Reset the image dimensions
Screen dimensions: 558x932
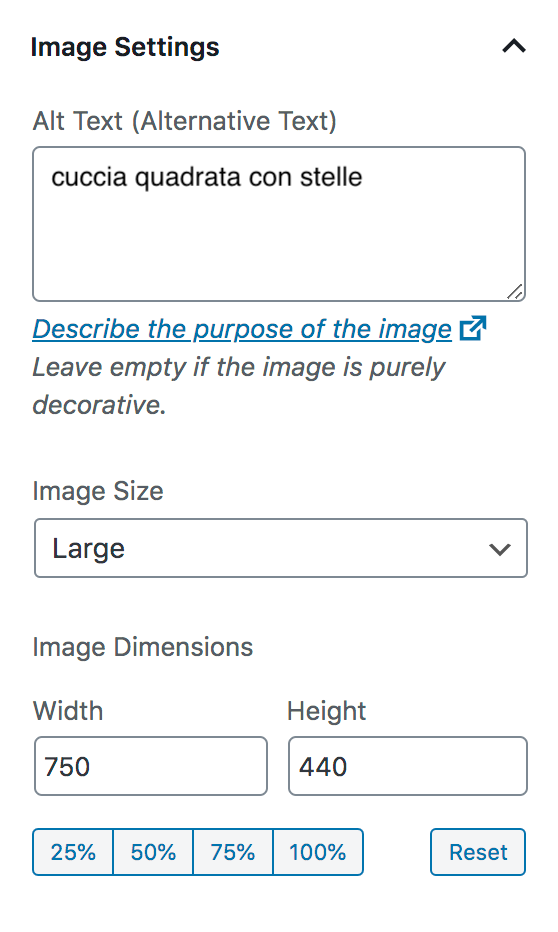pos(478,852)
